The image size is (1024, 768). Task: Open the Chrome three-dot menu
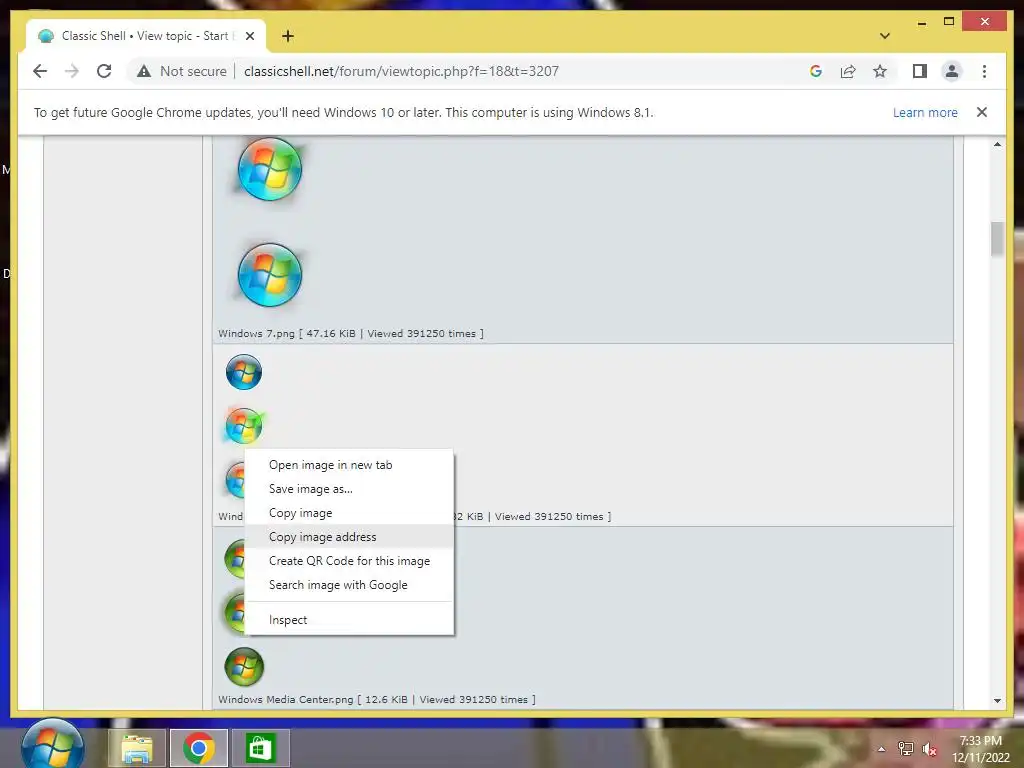[984, 71]
